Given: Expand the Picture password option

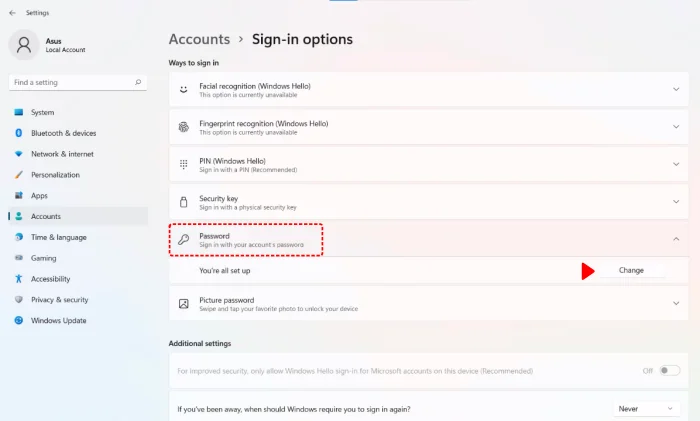Looking at the screenshot, I should 676,303.
